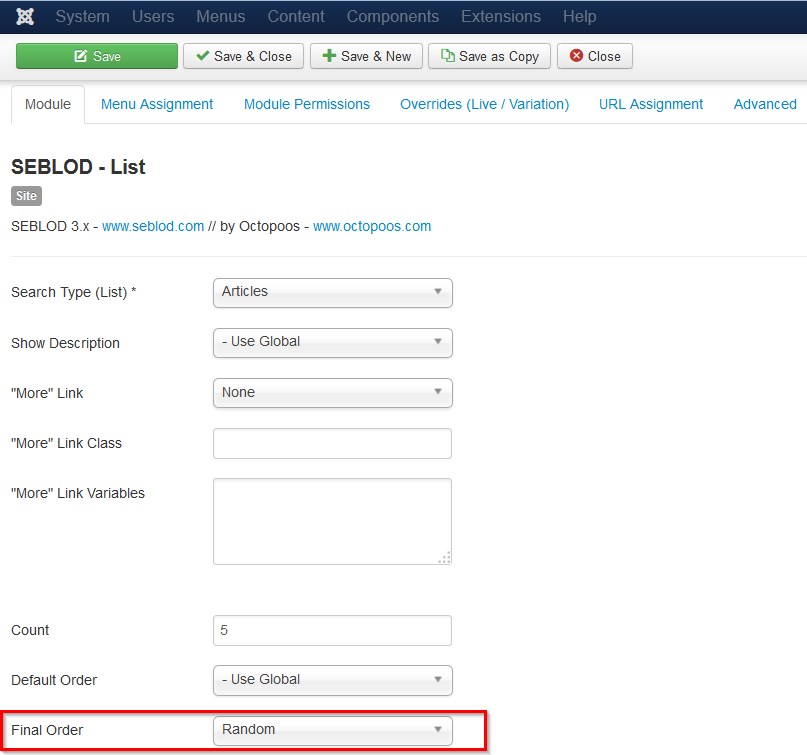The image size is (807, 755).
Task: Open the "More" Link dropdown
Action: (332, 393)
